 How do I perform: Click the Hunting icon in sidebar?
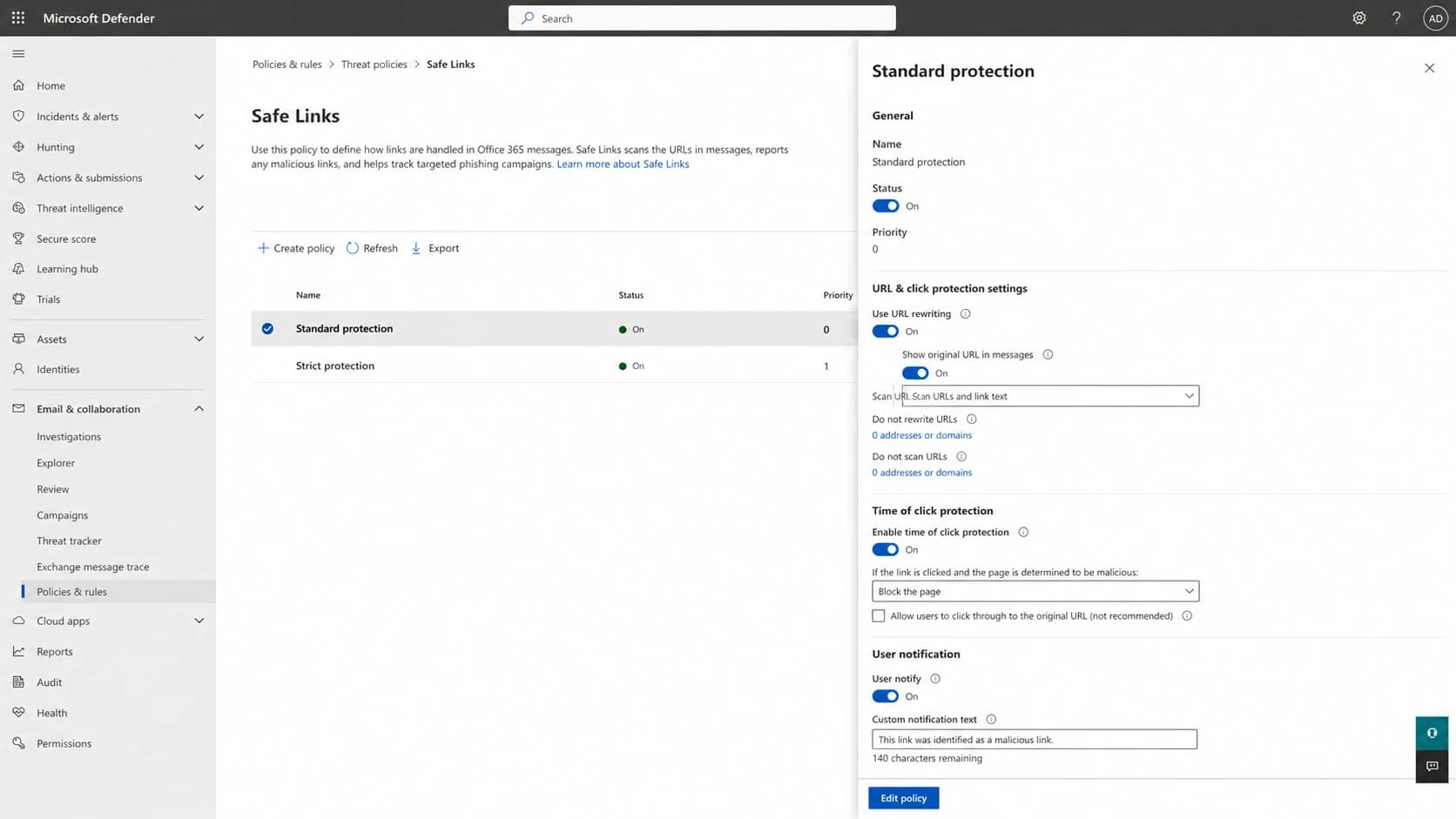coord(18,147)
